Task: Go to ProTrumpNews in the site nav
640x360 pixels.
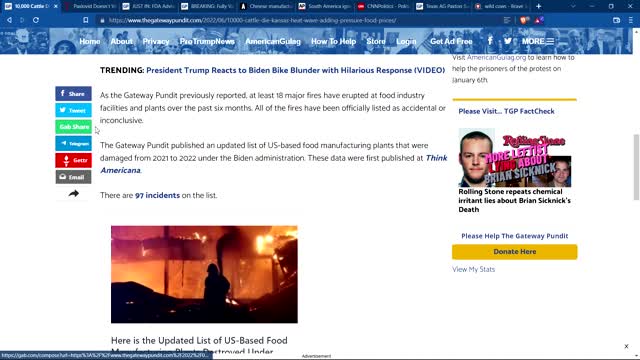Action: [207, 41]
